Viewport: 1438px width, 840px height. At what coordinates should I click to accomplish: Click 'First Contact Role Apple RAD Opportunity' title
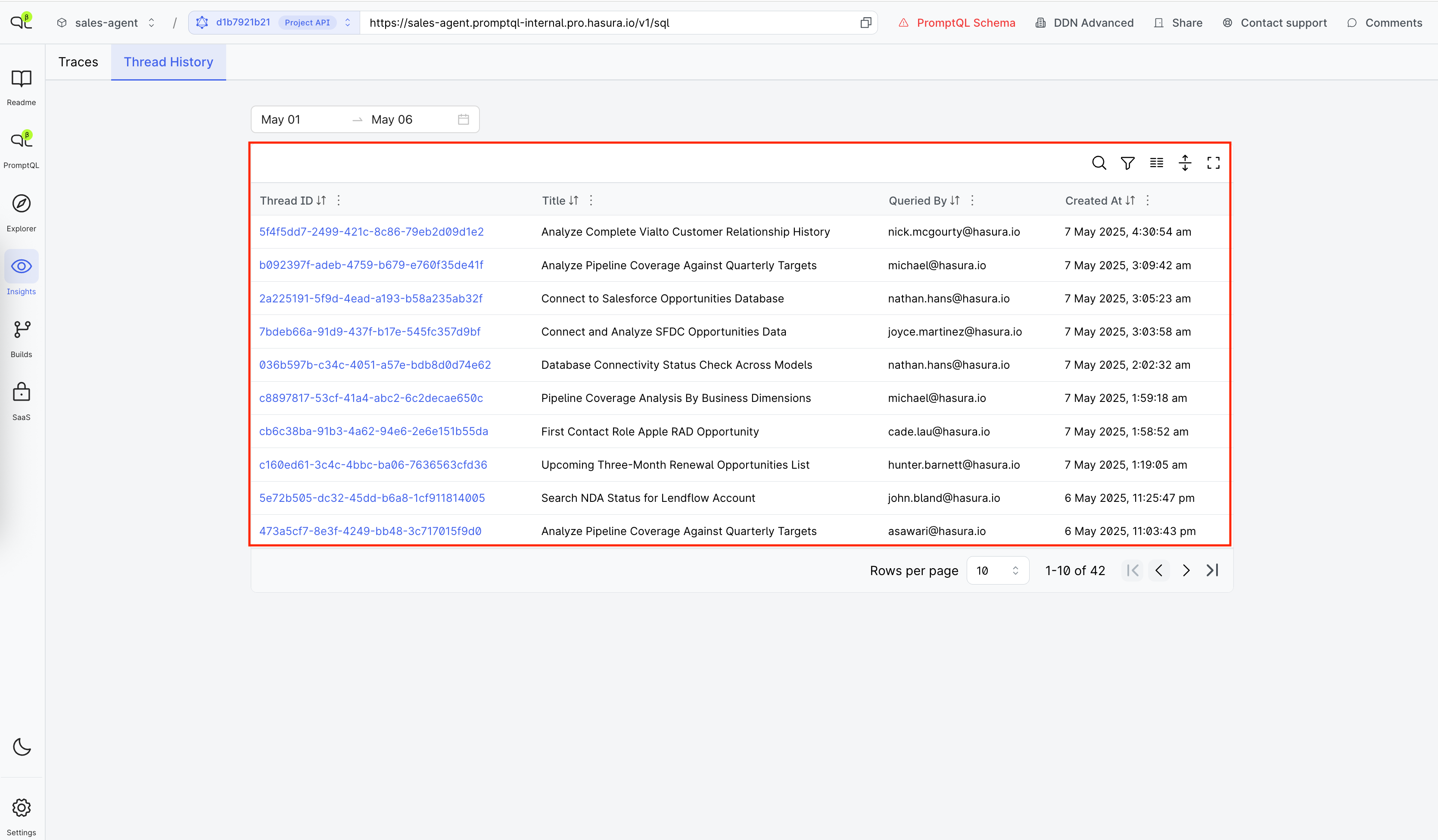(x=650, y=431)
